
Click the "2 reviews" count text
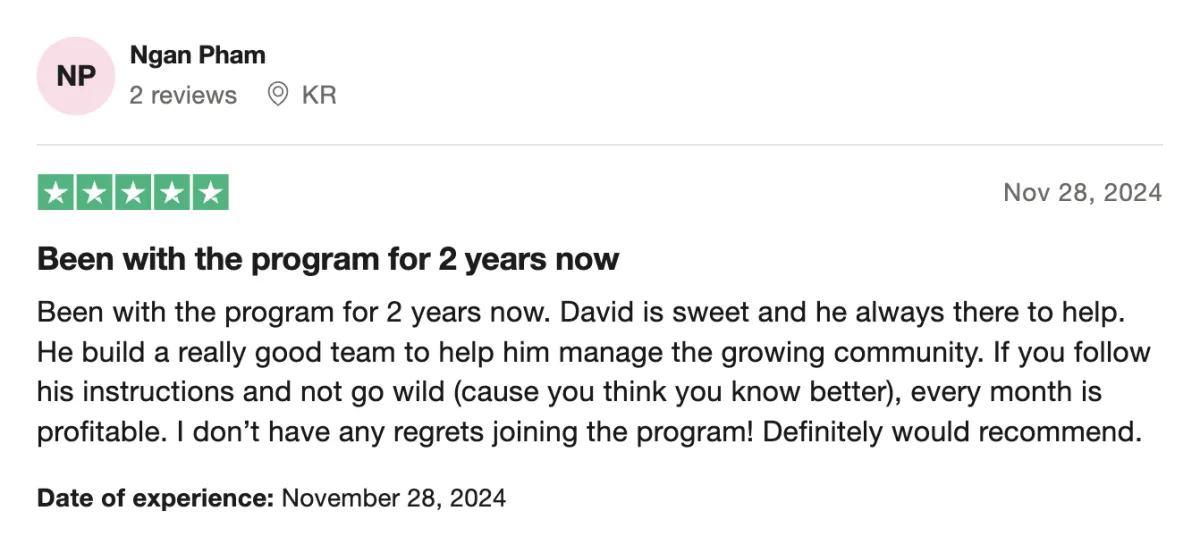183,95
